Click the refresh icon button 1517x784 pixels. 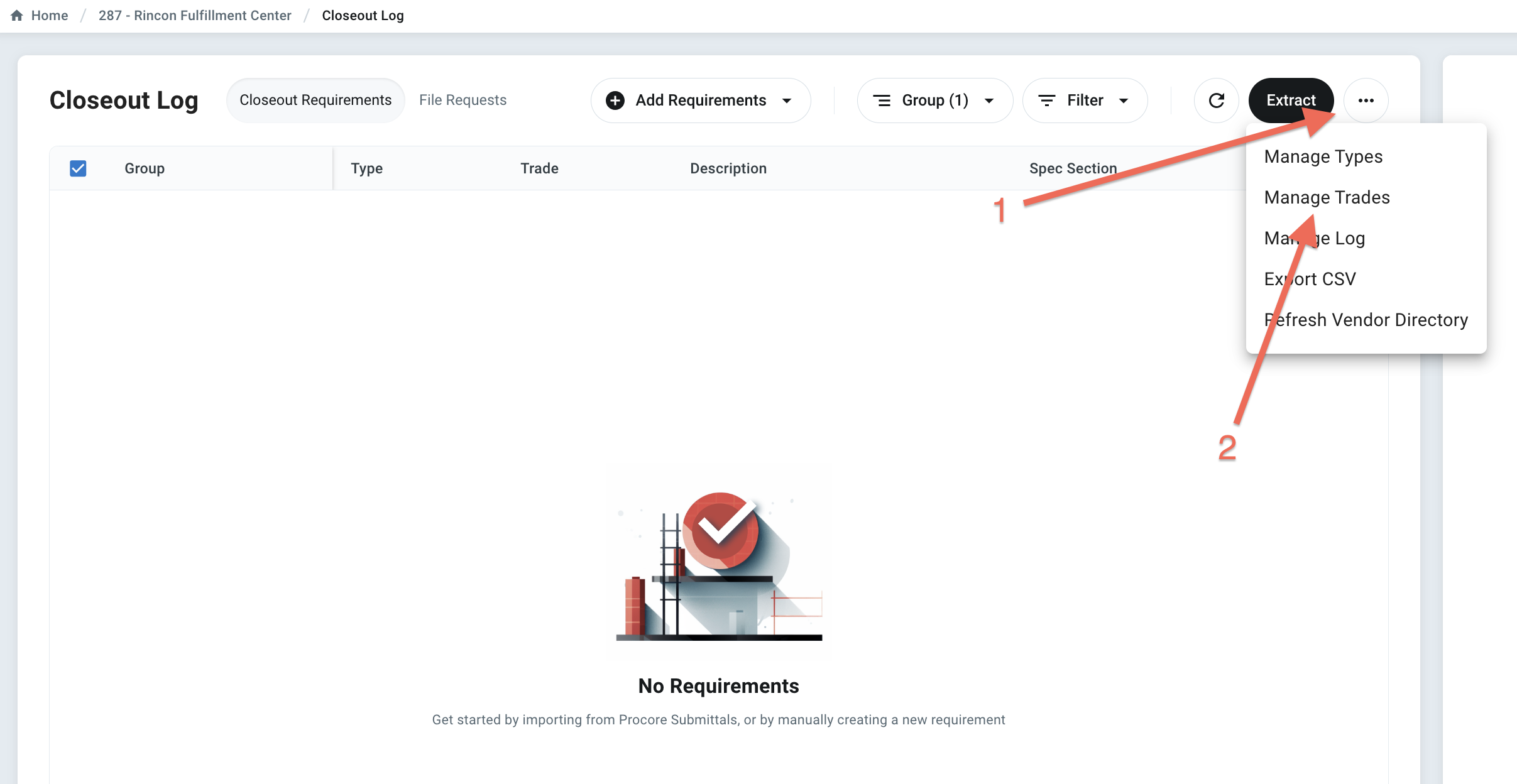[x=1216, y=101]
